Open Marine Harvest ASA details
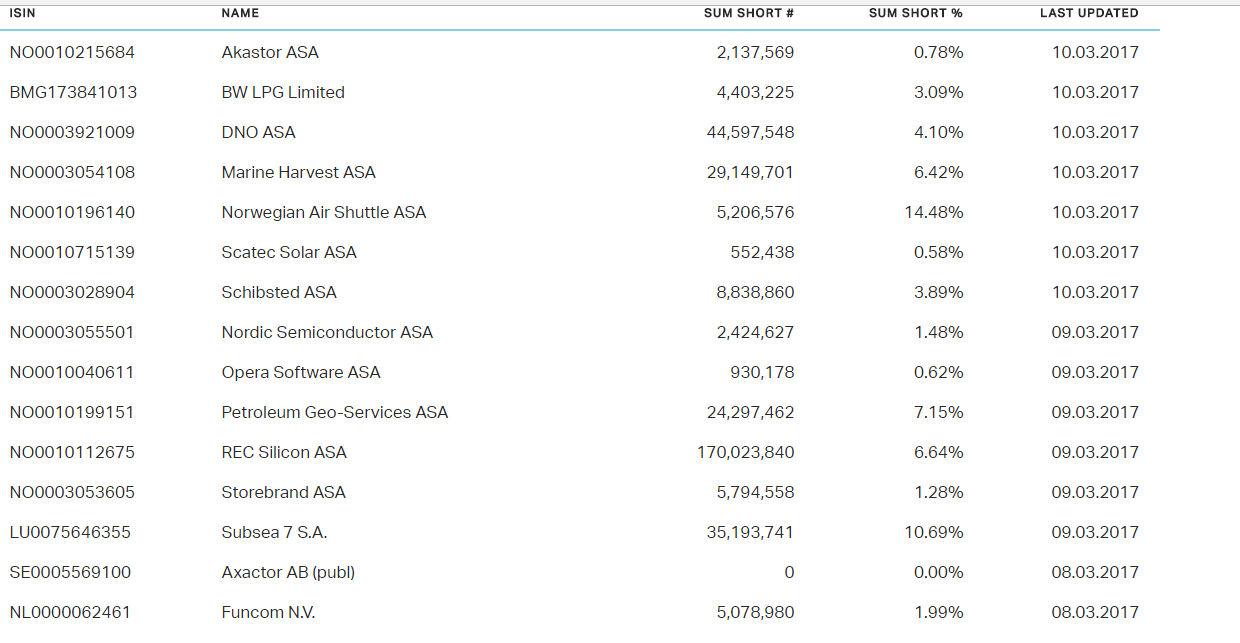Image resolution: width=1240 pixels, height=643 pixels. (298, 172)
